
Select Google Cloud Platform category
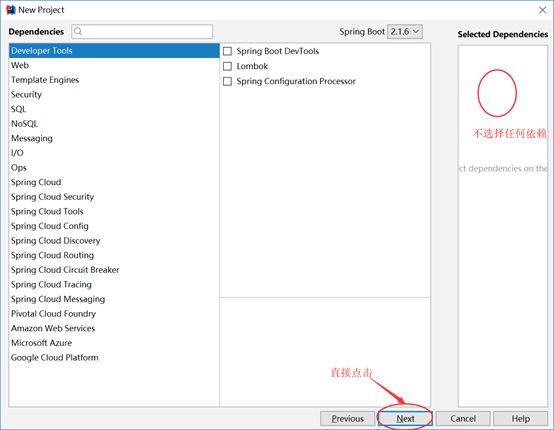click(114, 357)
